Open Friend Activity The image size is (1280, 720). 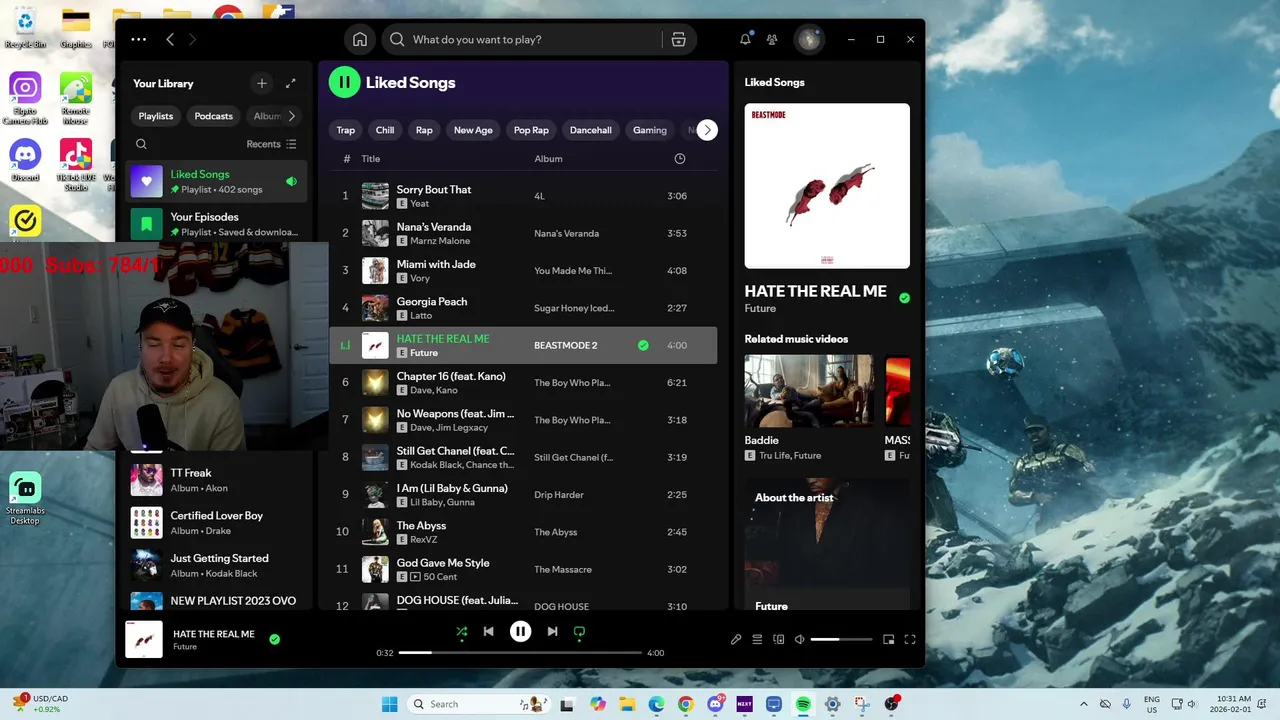[772, 39]
